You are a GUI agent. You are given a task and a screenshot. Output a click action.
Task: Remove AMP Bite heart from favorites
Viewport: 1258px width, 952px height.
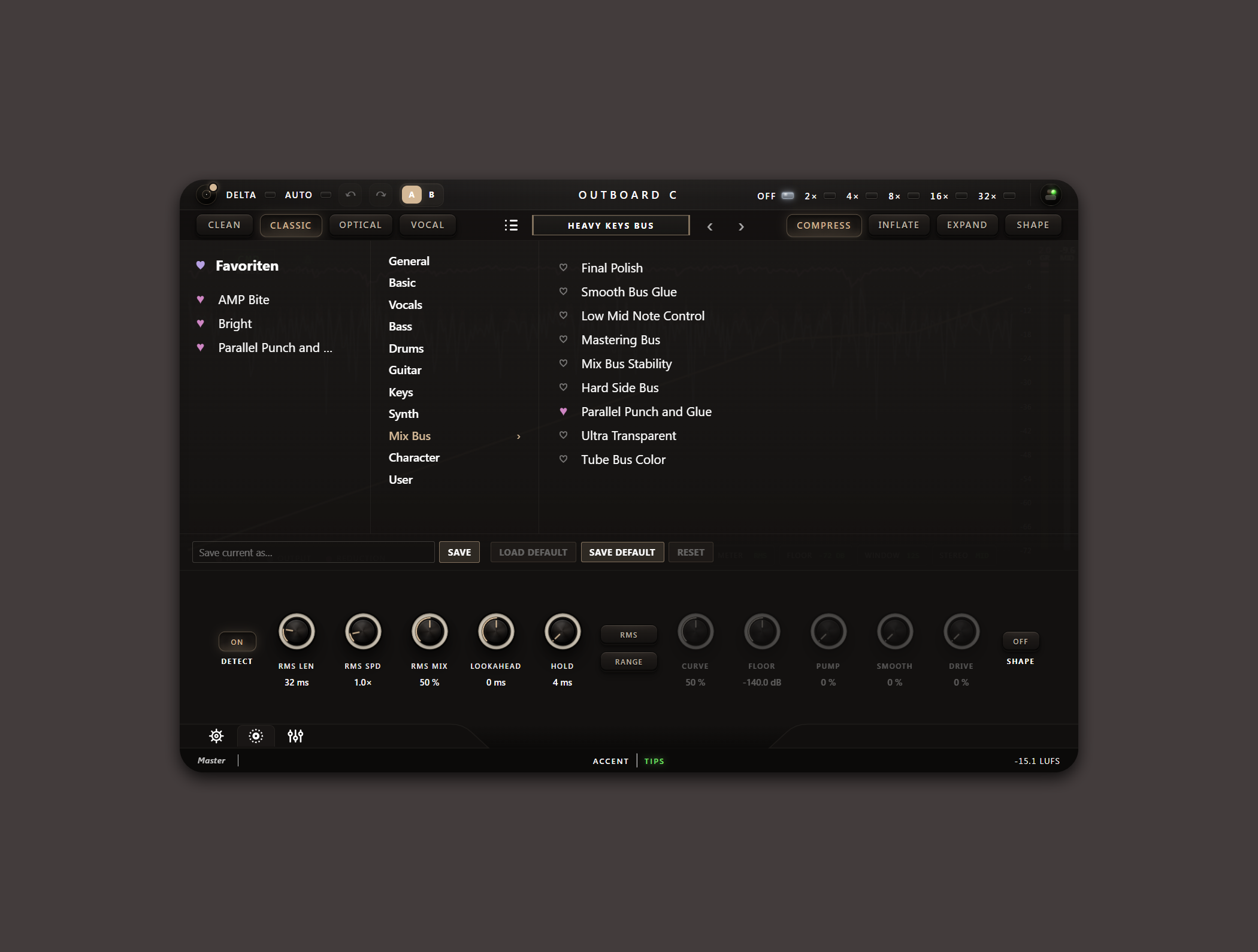tap(201, 299)
